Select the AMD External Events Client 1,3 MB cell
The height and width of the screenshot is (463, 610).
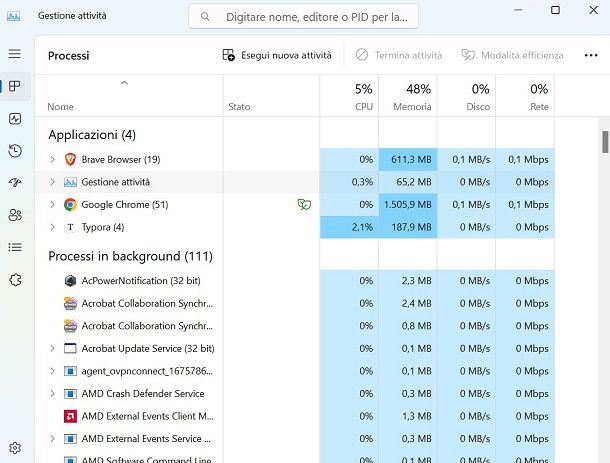pos(408,416)
